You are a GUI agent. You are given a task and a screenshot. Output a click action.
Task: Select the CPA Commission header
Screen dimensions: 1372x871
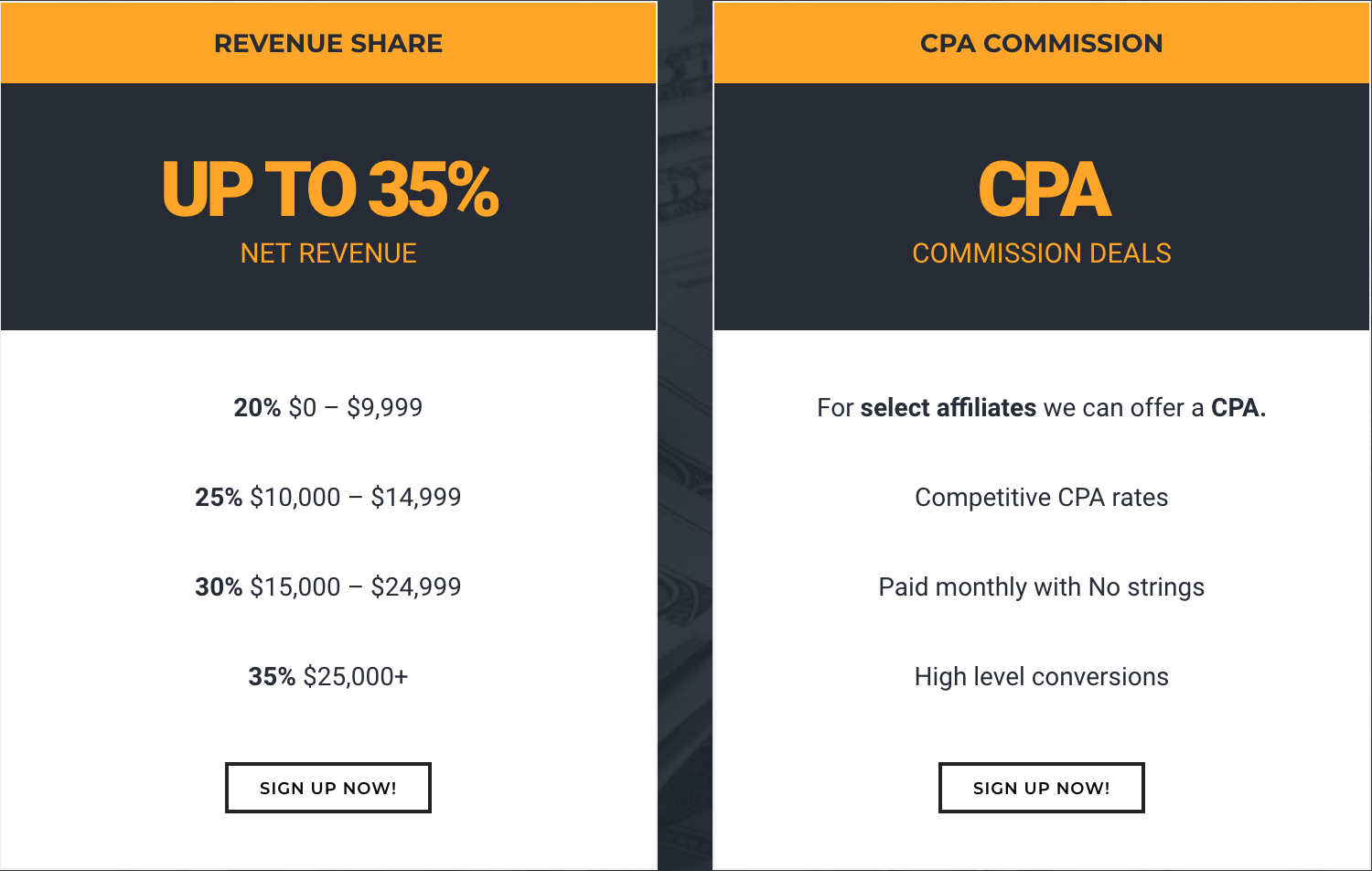1042,43
